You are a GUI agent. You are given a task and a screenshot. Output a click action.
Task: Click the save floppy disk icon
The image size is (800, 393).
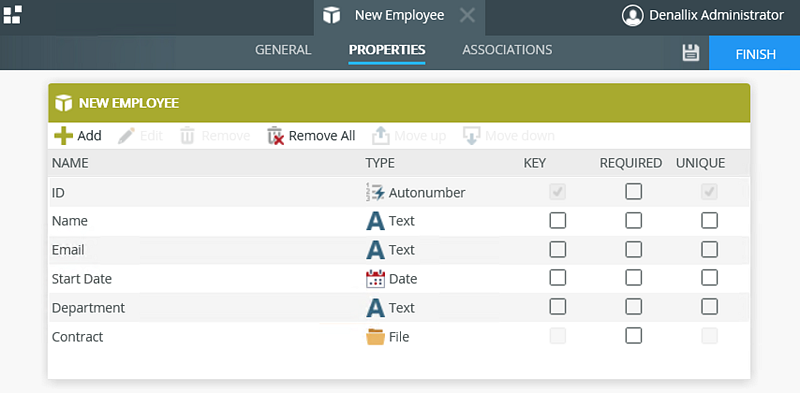coord(690,53)
